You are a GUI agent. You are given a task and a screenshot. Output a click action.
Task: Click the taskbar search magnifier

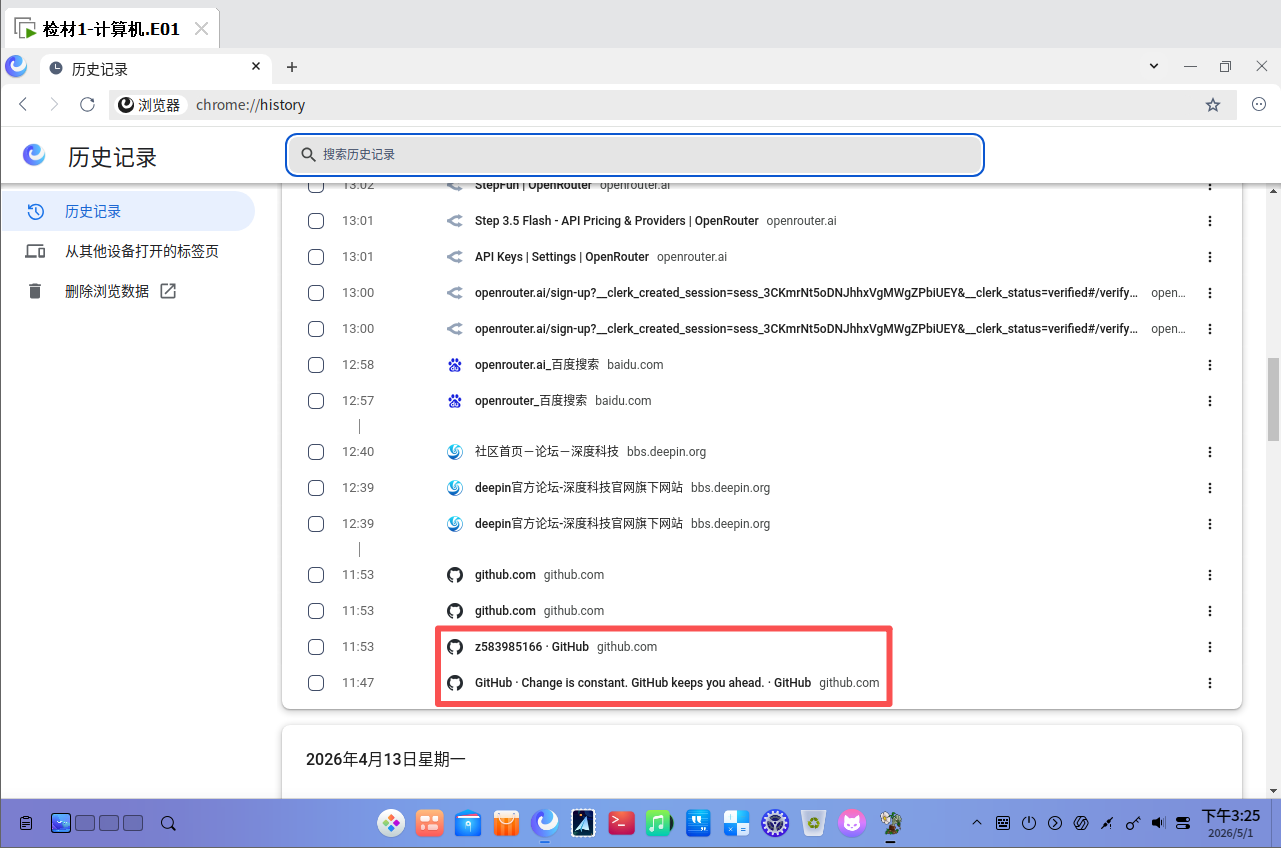(x=168, y=824)
